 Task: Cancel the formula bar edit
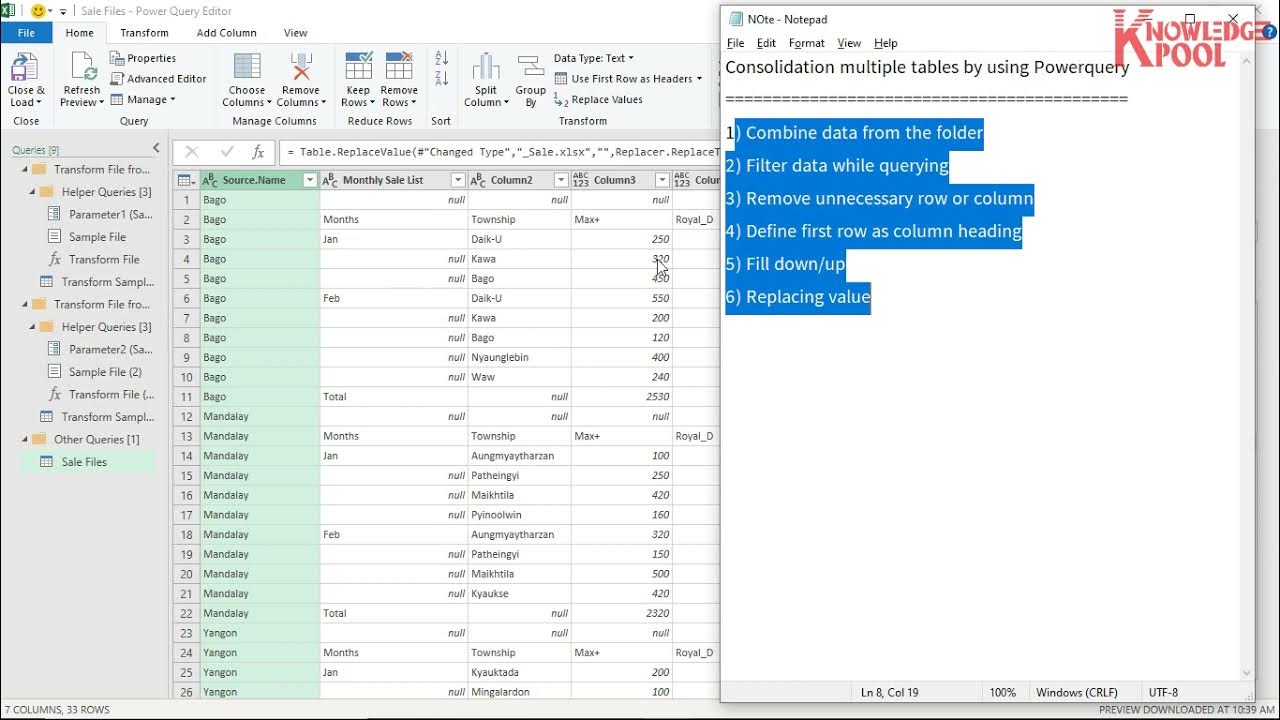point(192,152)
